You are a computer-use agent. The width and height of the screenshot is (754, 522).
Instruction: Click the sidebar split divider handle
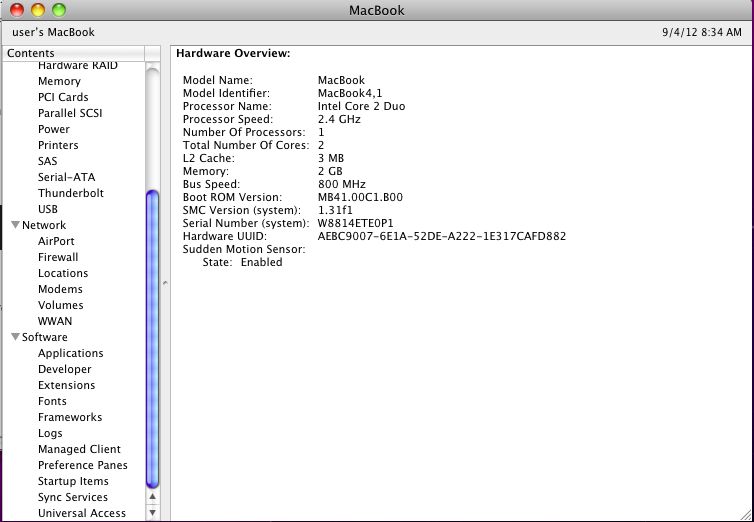(165, 283)
